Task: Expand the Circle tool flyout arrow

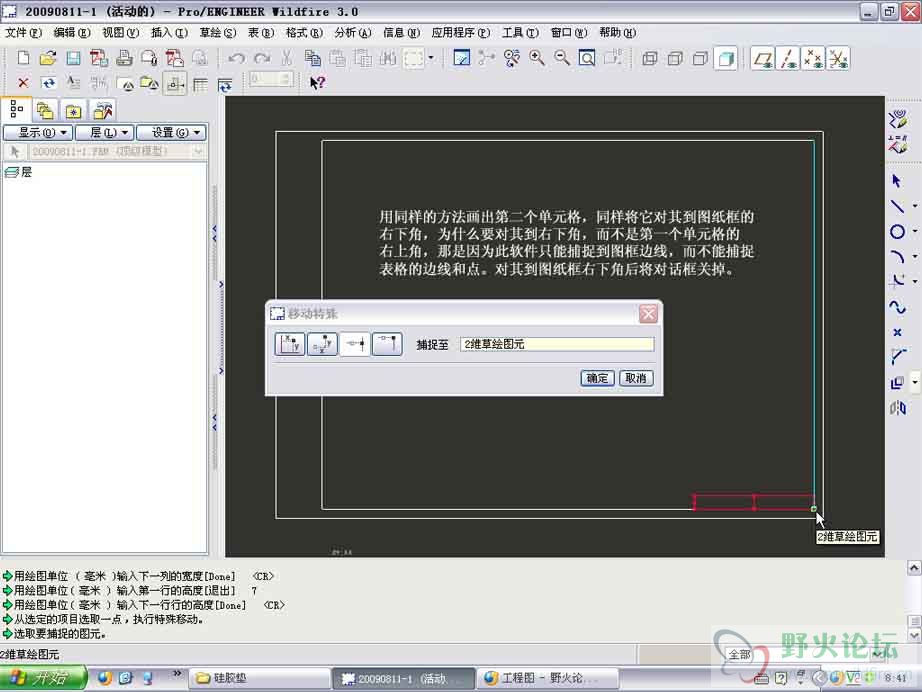Action: [914, 231]
